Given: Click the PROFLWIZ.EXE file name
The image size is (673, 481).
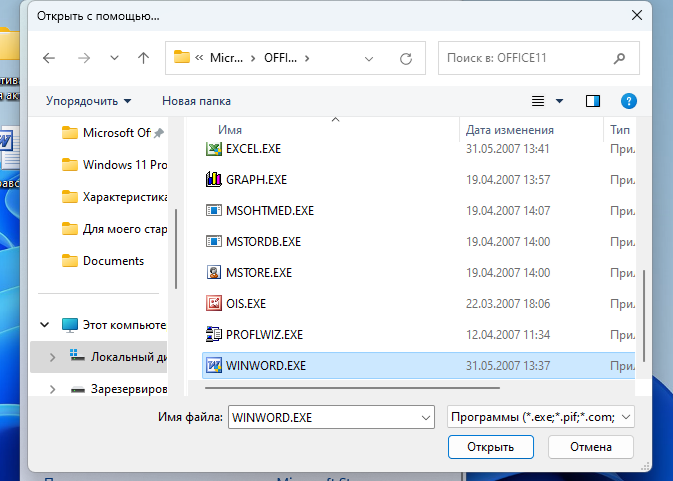Looking at the screenshot, I should click(264, 335).
